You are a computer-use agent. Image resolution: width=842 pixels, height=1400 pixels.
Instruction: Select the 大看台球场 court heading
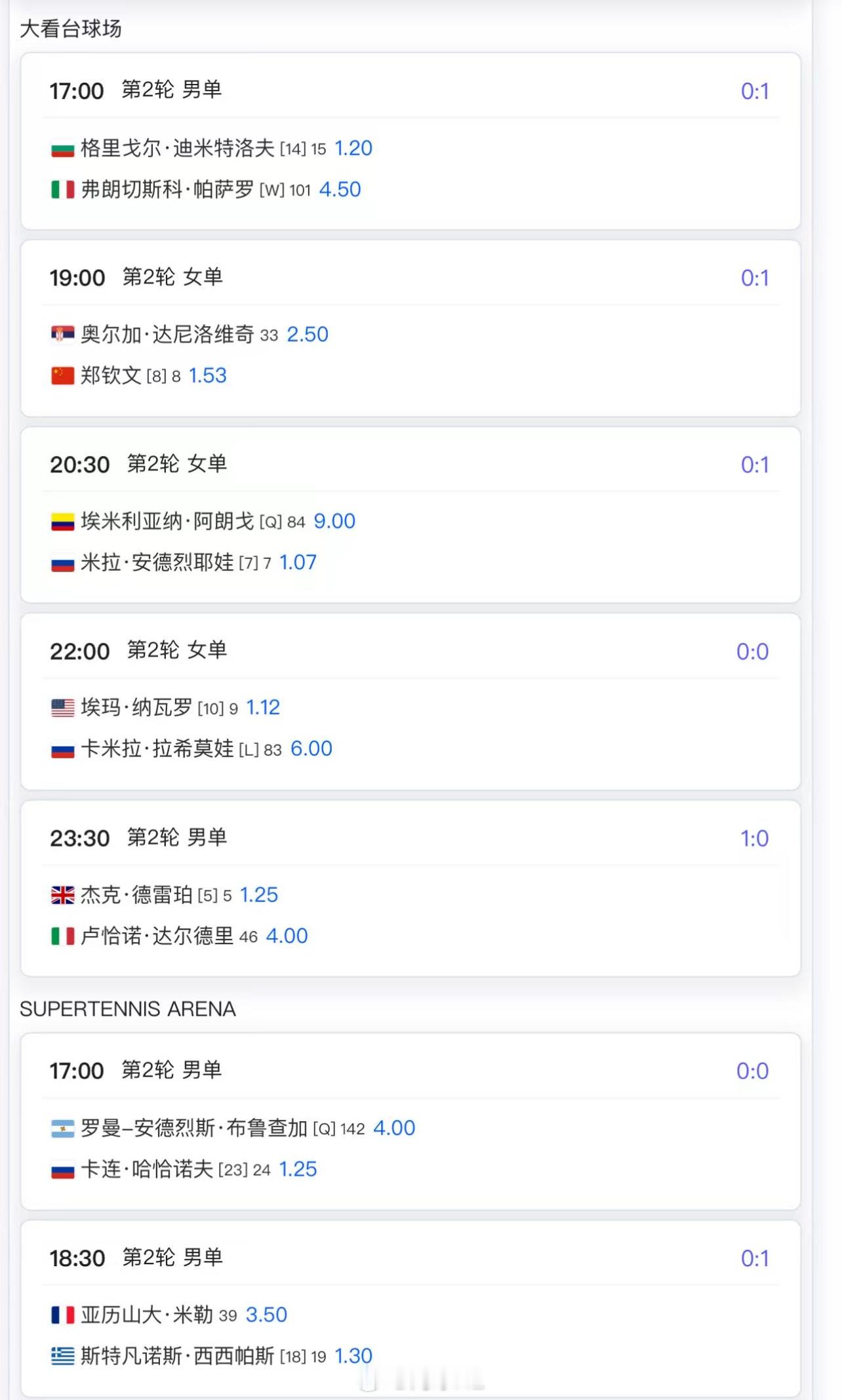(71, 29)
